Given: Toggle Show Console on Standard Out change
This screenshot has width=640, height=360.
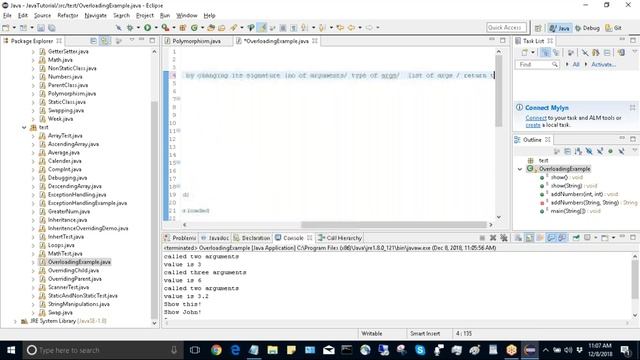Looking at the screenshot, I should click(x=551, y=238).
